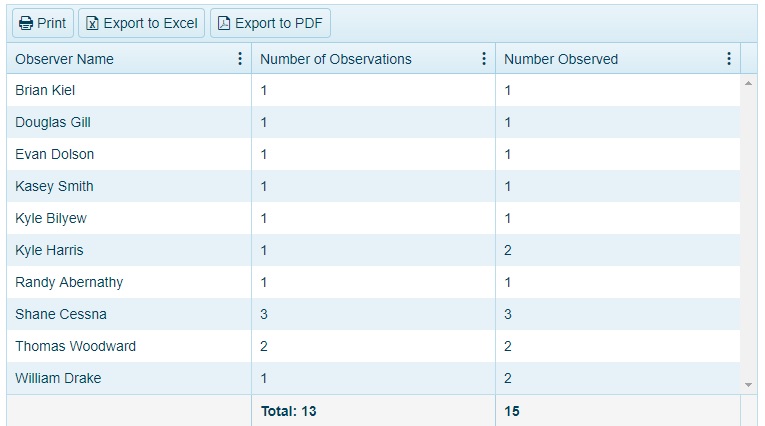Click the printer icon in toolbar
Viewport: 765px width, 426px height.
pos(26,23)
